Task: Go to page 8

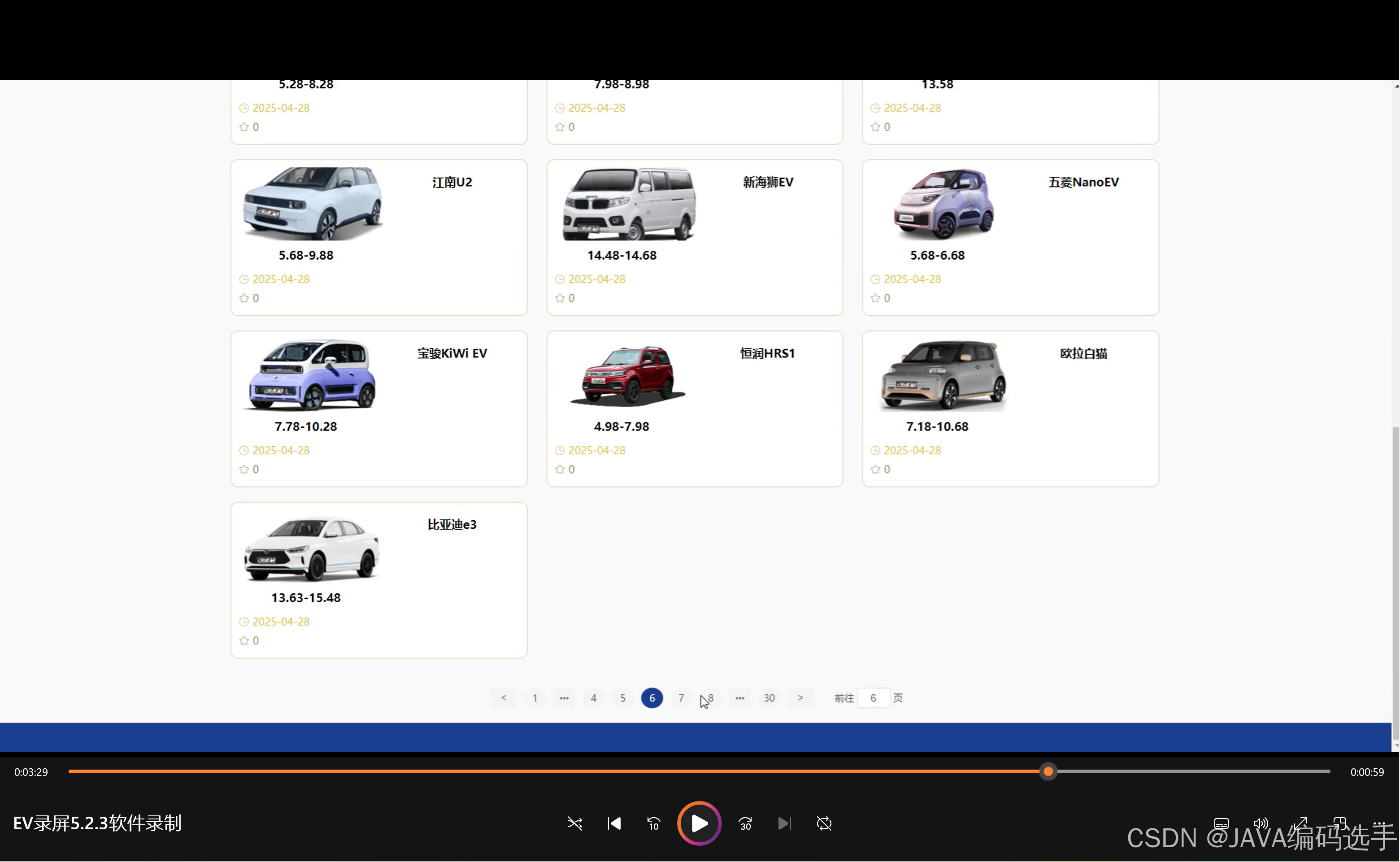Action: (710, 698)
